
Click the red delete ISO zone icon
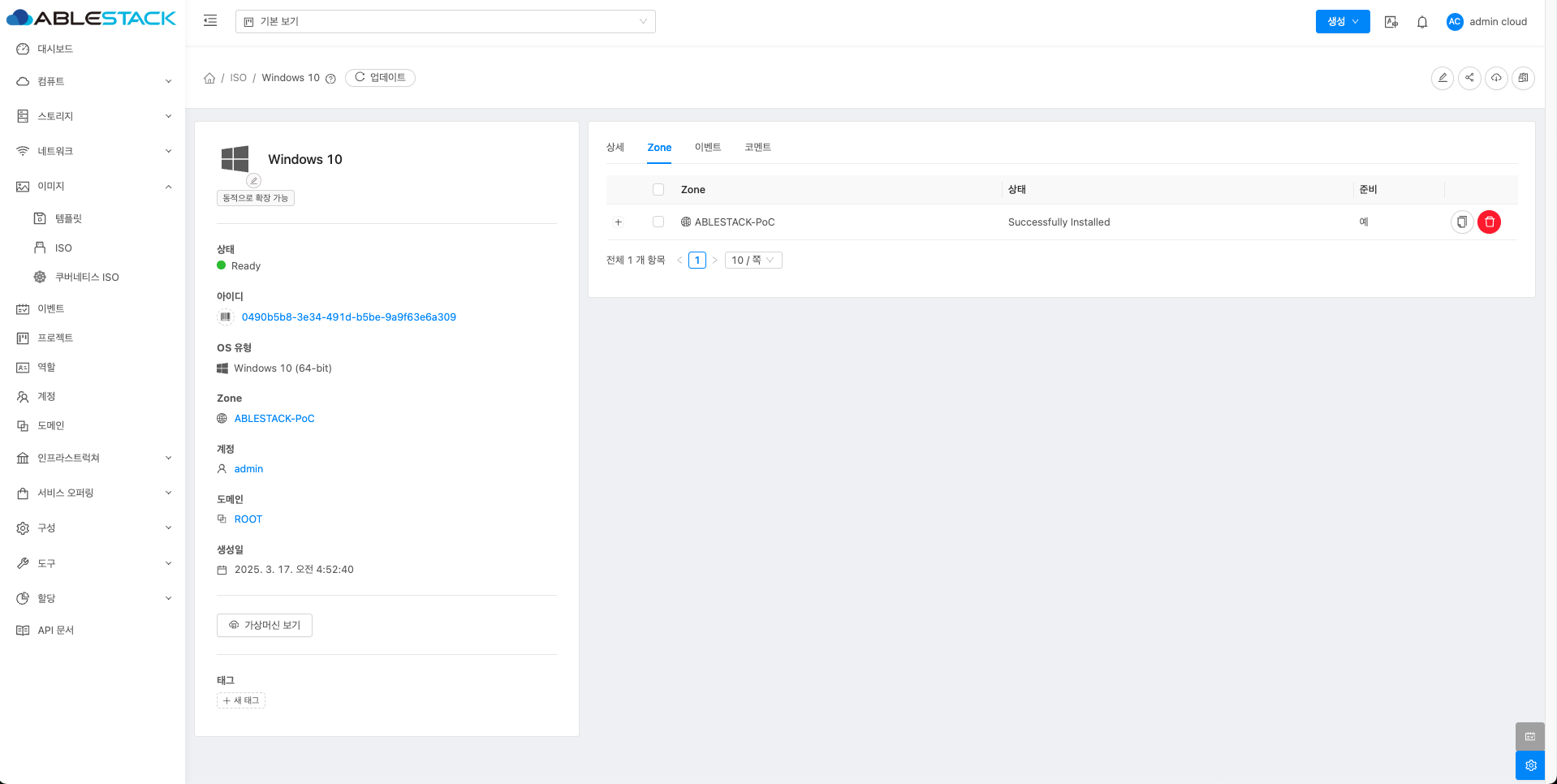(x=1489, y=222)
